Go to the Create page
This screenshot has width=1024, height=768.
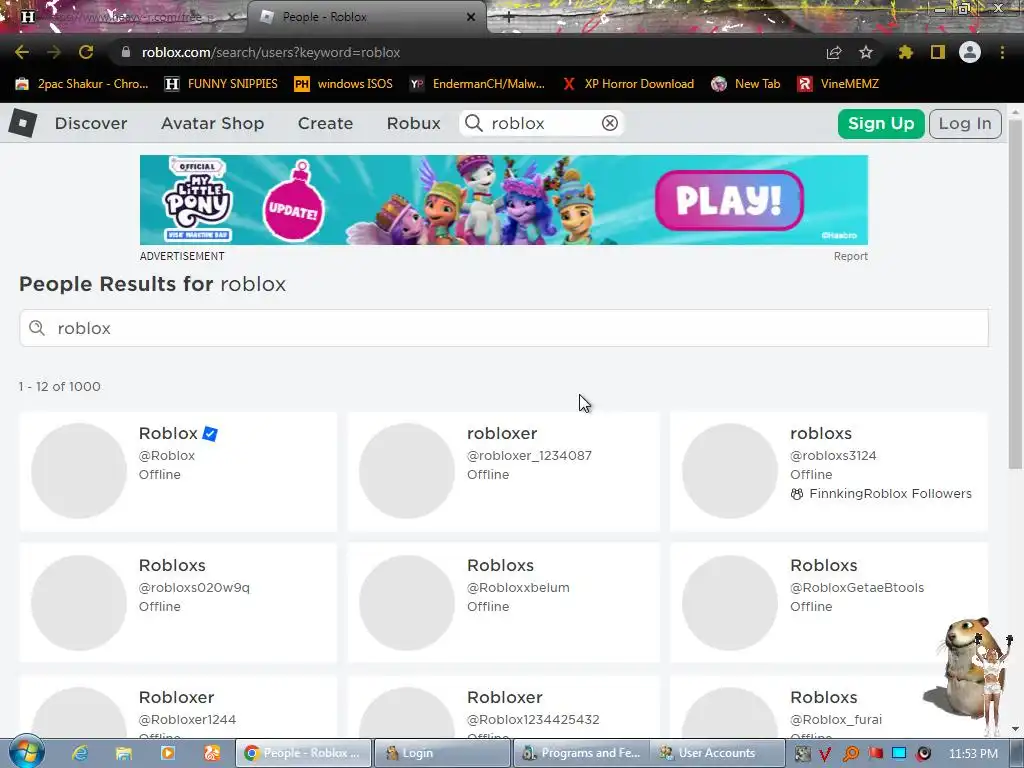(325, 123)
